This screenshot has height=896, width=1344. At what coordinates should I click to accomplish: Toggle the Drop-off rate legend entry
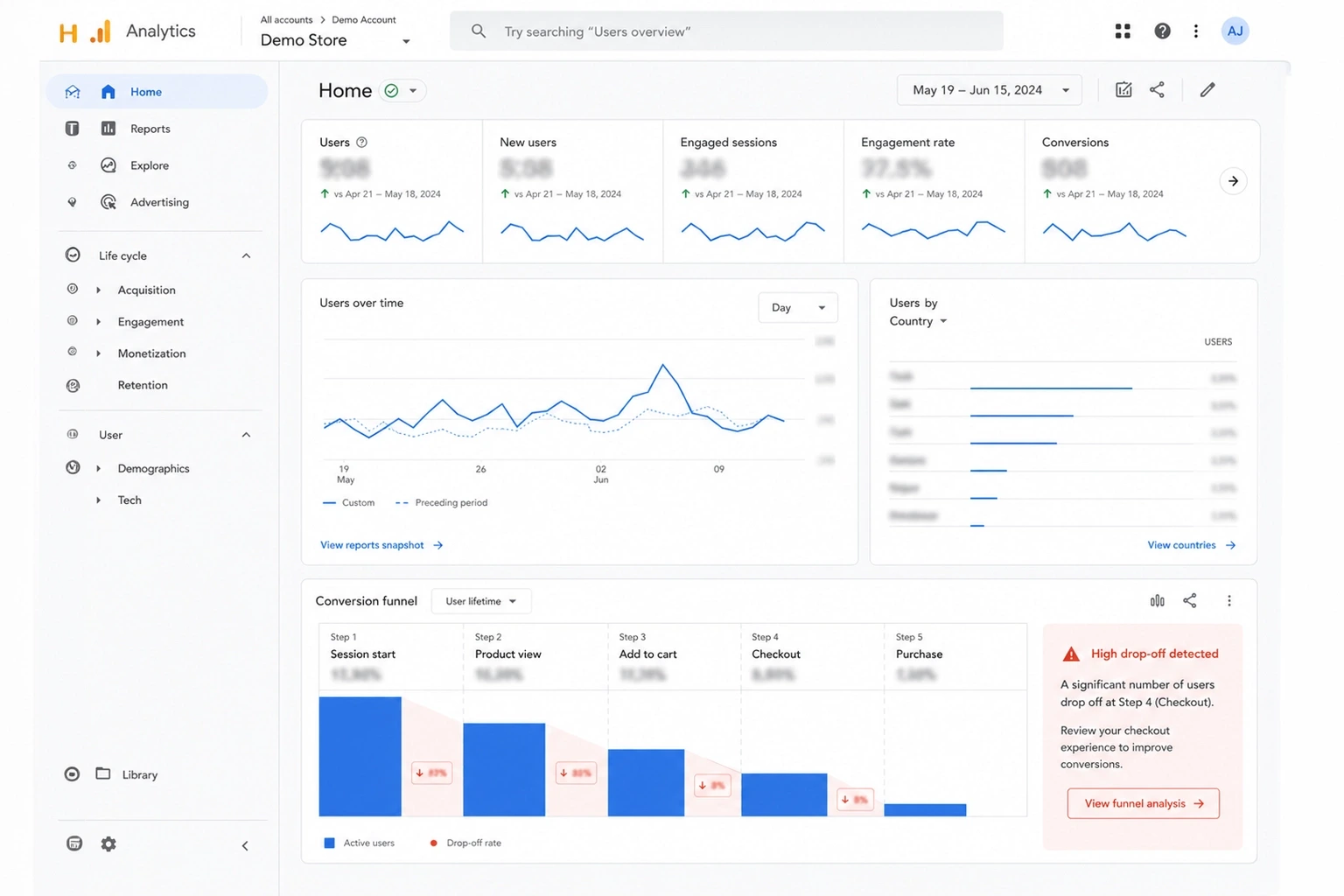point(465,843)
